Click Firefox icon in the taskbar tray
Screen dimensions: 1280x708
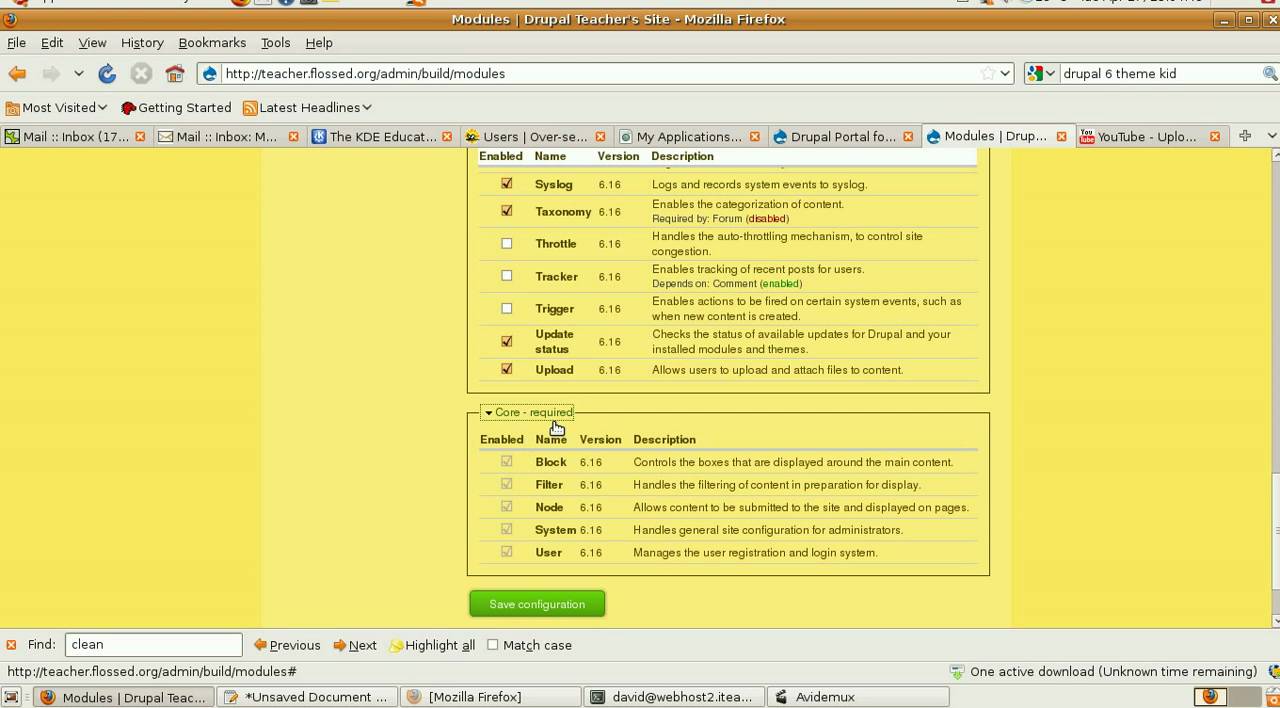1209,696
